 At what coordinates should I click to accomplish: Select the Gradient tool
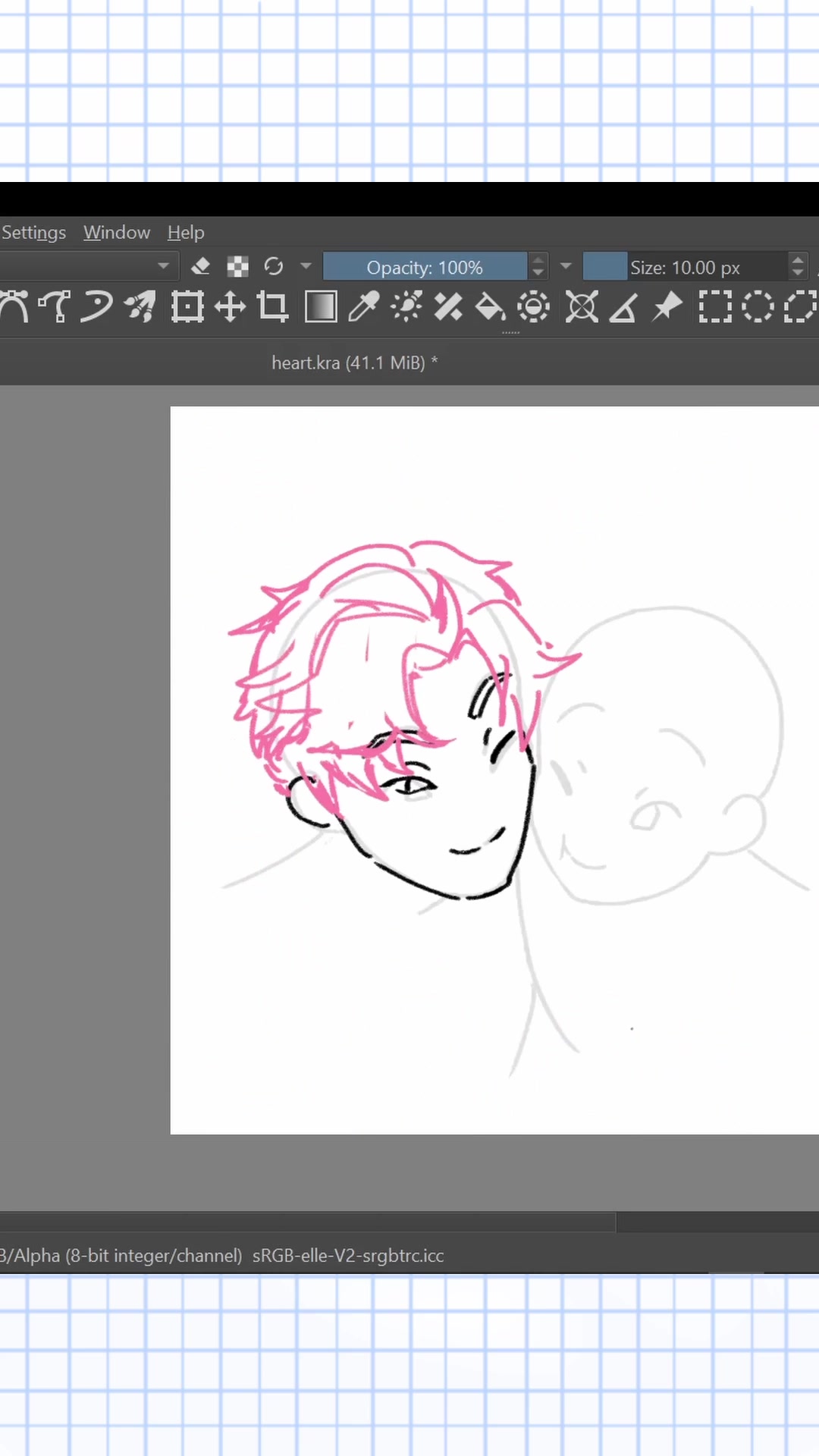point(321,307)
